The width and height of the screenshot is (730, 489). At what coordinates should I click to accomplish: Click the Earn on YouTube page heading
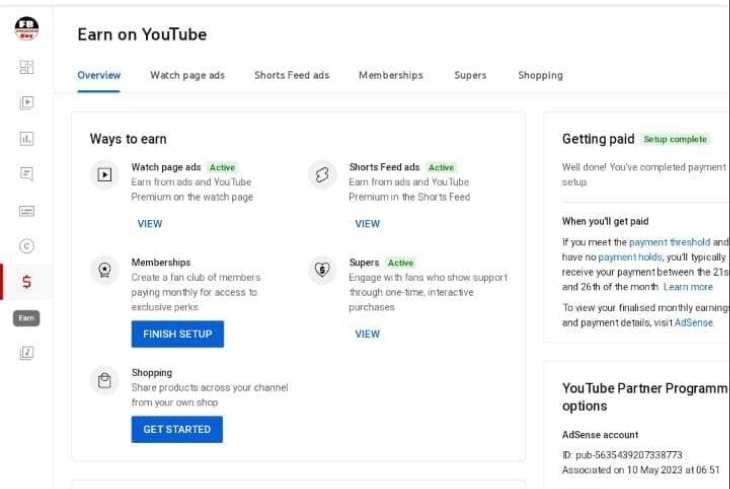[142, 34]
